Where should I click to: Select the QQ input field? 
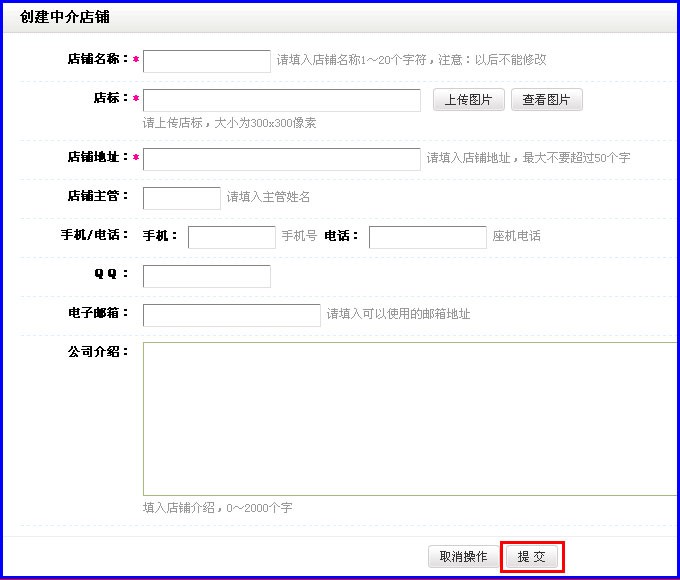click(x=206, y=276)
